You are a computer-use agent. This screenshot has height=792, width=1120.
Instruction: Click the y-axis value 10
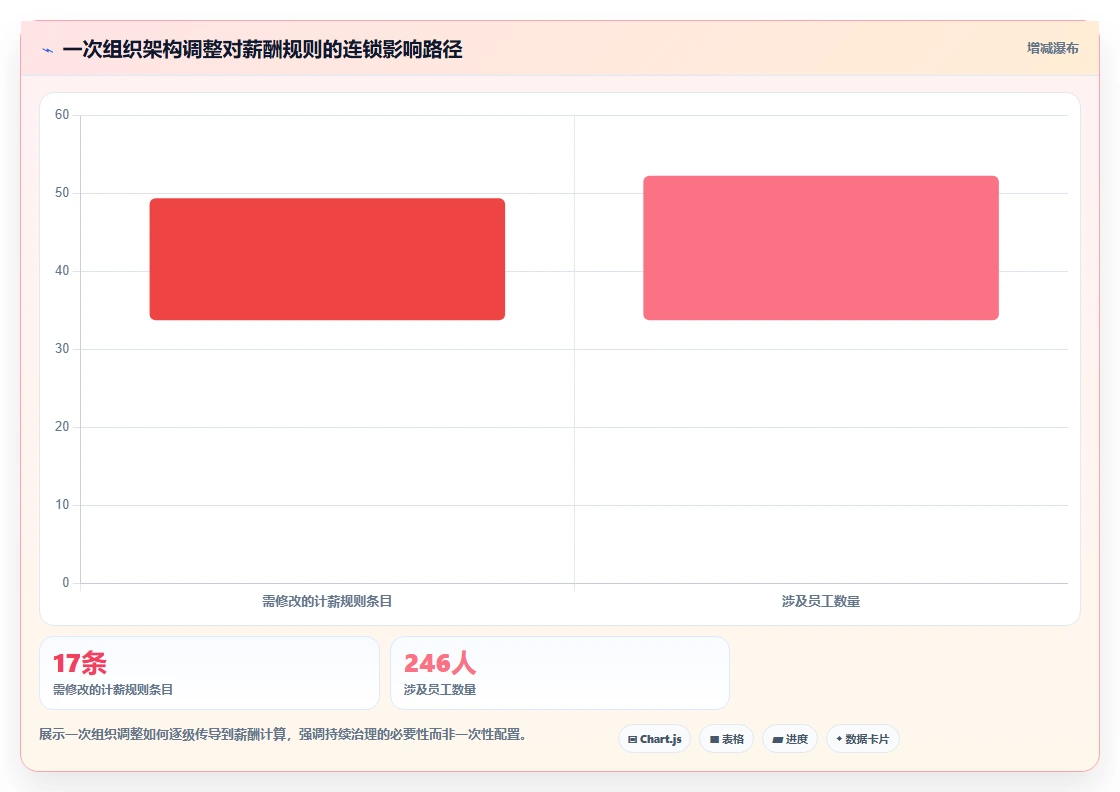[x=62, y=505]
